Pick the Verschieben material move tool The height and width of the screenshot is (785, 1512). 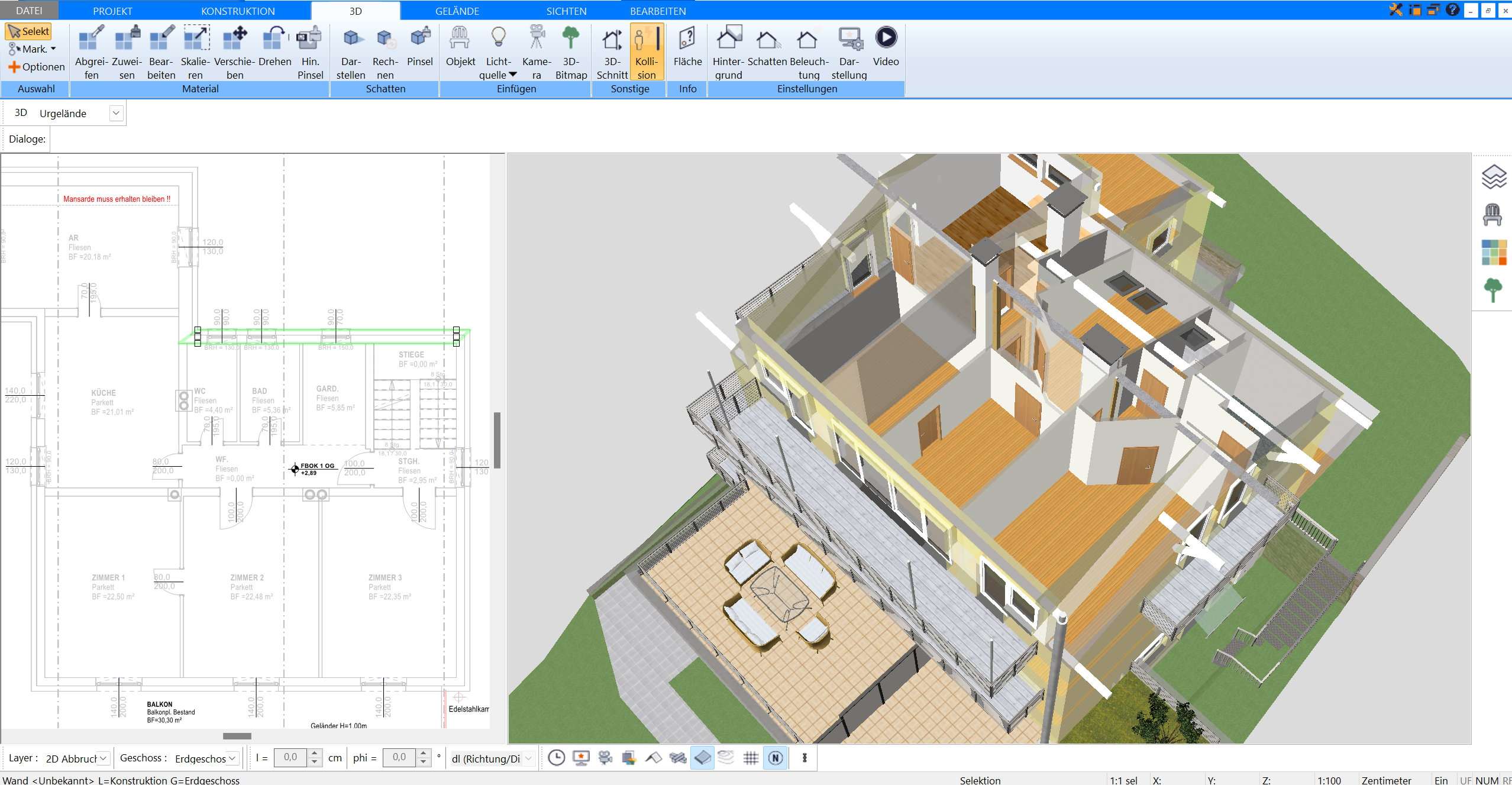tap(234, 52)
